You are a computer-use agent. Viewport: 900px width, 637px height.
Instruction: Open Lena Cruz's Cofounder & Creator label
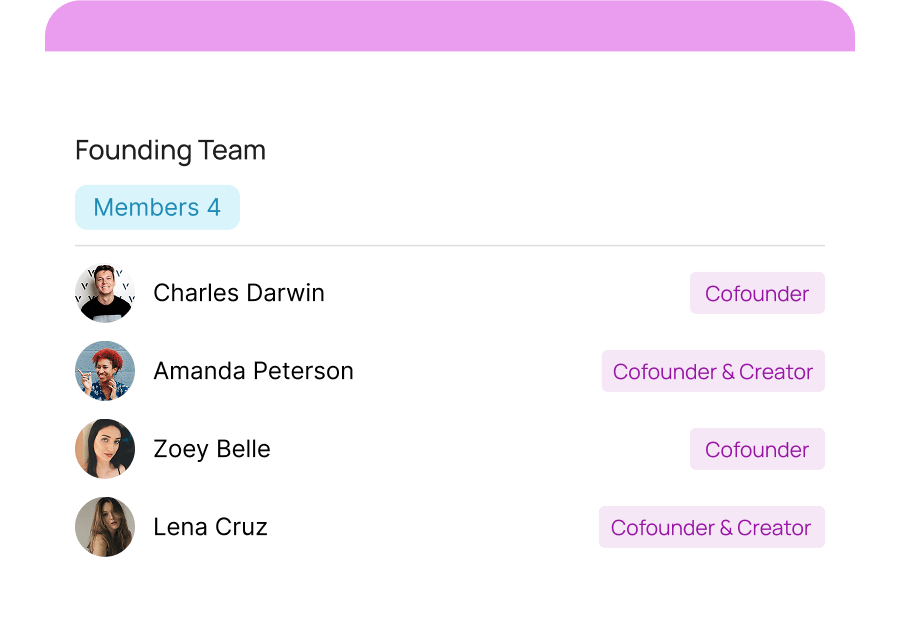click(x=711, y=527)
